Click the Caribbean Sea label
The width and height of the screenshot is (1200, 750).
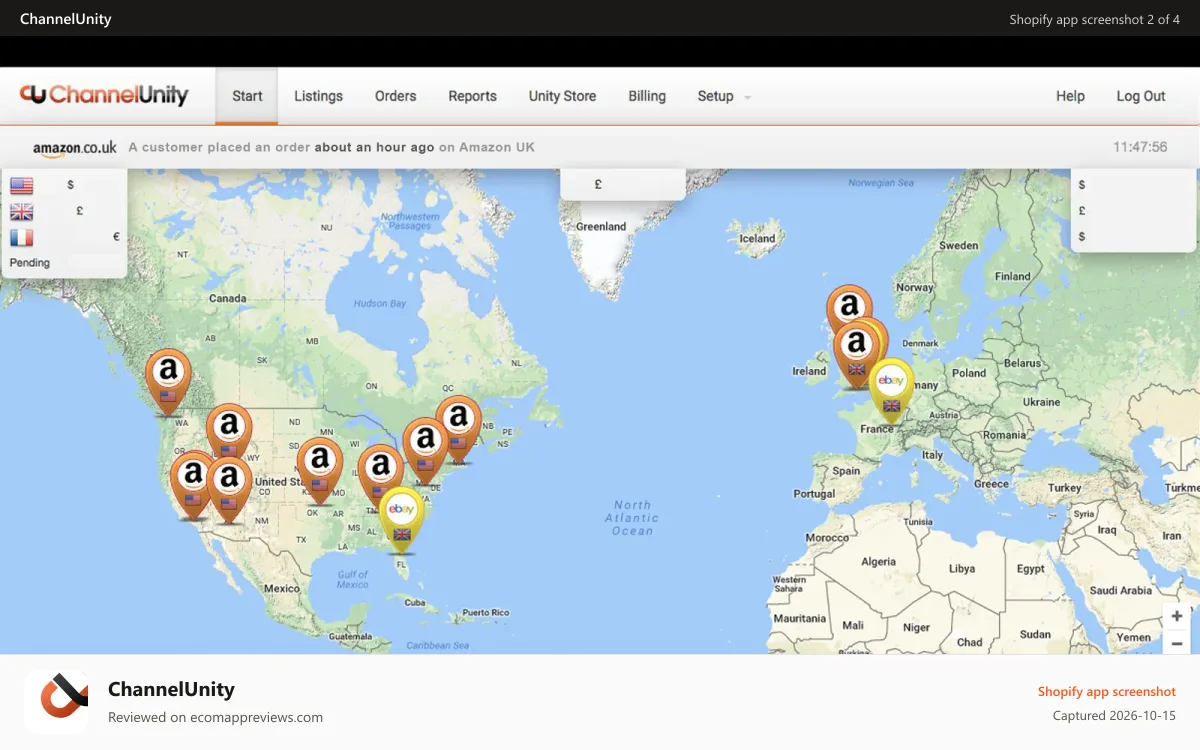click(437, 645)
